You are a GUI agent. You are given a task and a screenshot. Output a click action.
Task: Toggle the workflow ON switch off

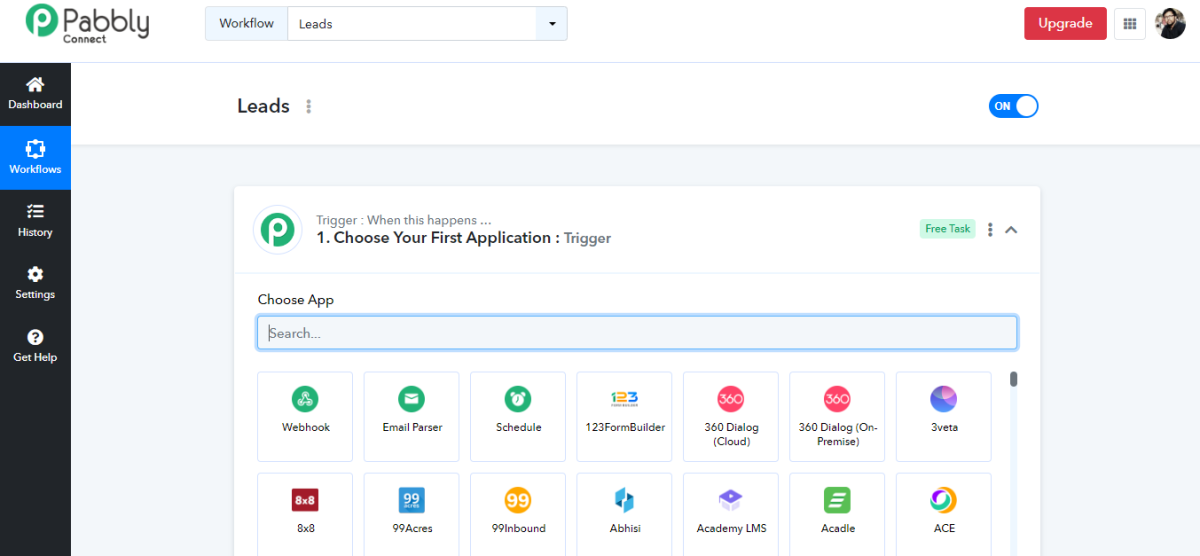pyautogui.click(x=1014, y=106)
